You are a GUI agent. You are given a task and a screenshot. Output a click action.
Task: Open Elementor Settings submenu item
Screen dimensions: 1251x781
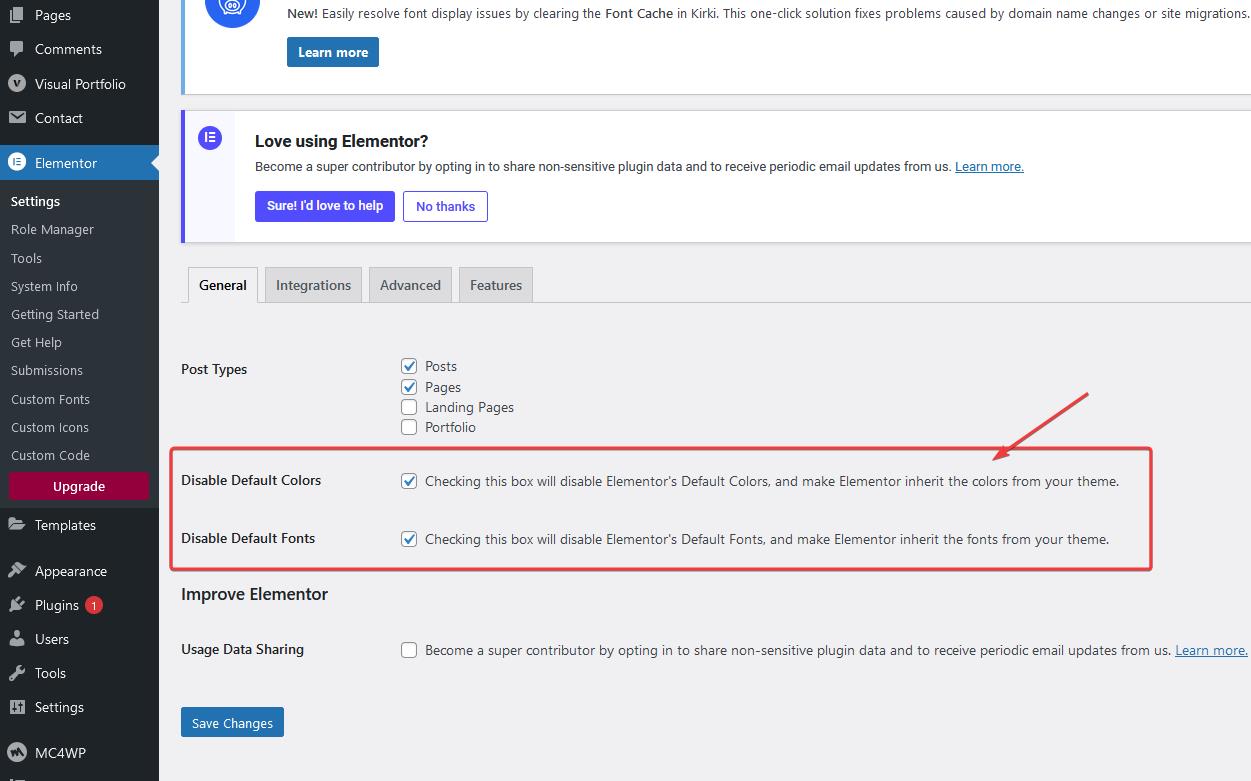tap(35, 201)
